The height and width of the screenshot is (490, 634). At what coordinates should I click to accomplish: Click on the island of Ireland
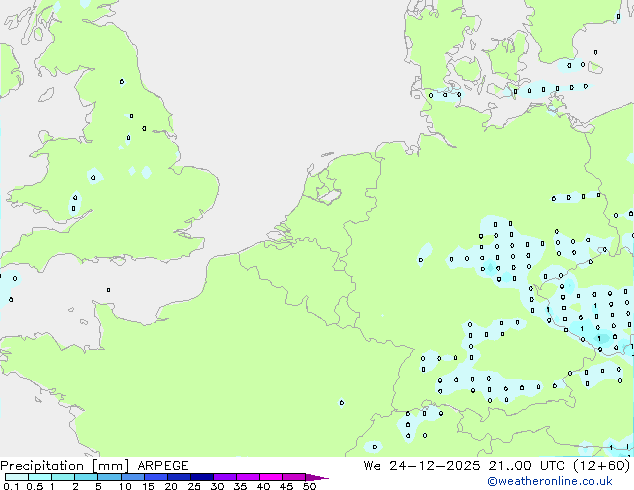(x=8, y=70)
